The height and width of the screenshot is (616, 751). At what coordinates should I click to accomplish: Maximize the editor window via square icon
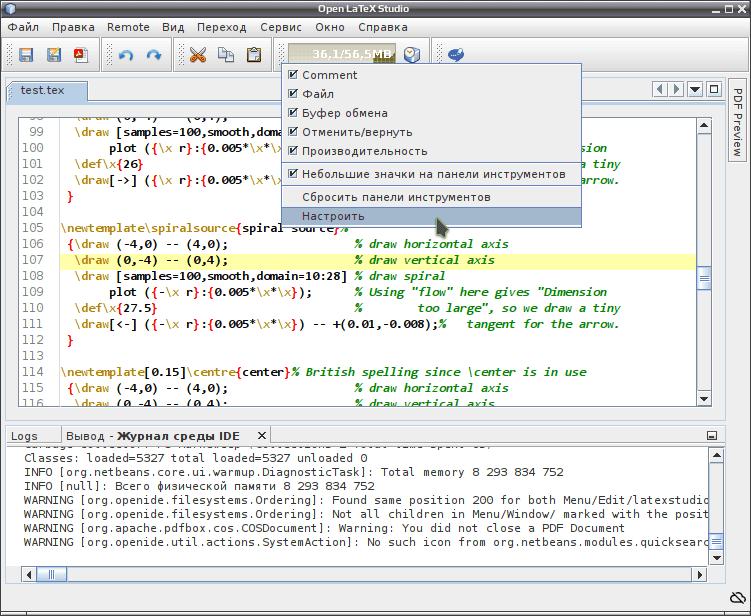coord(714,89)
